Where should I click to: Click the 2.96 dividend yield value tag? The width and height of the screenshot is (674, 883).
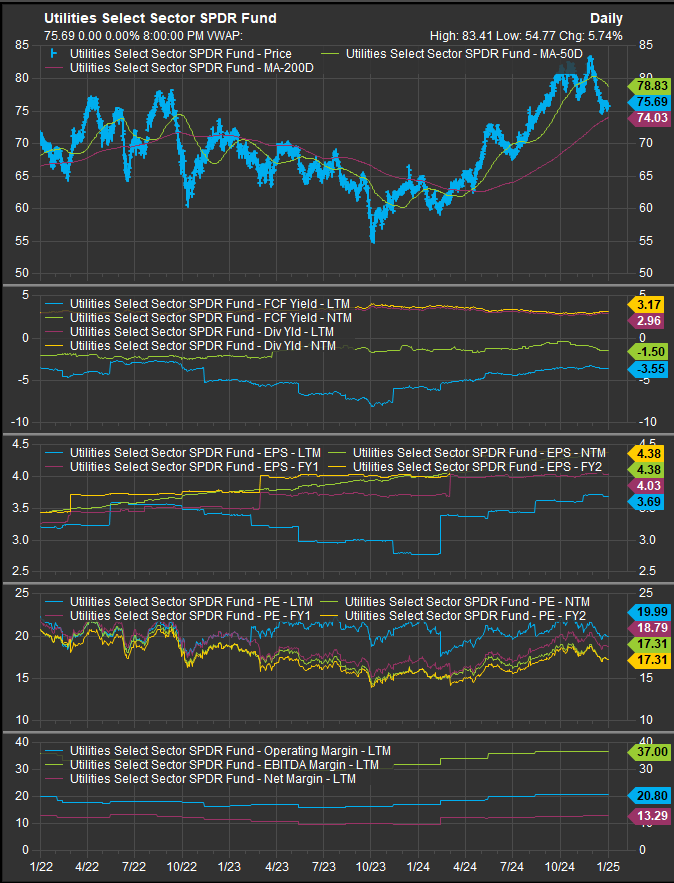[x=649, y=321]
